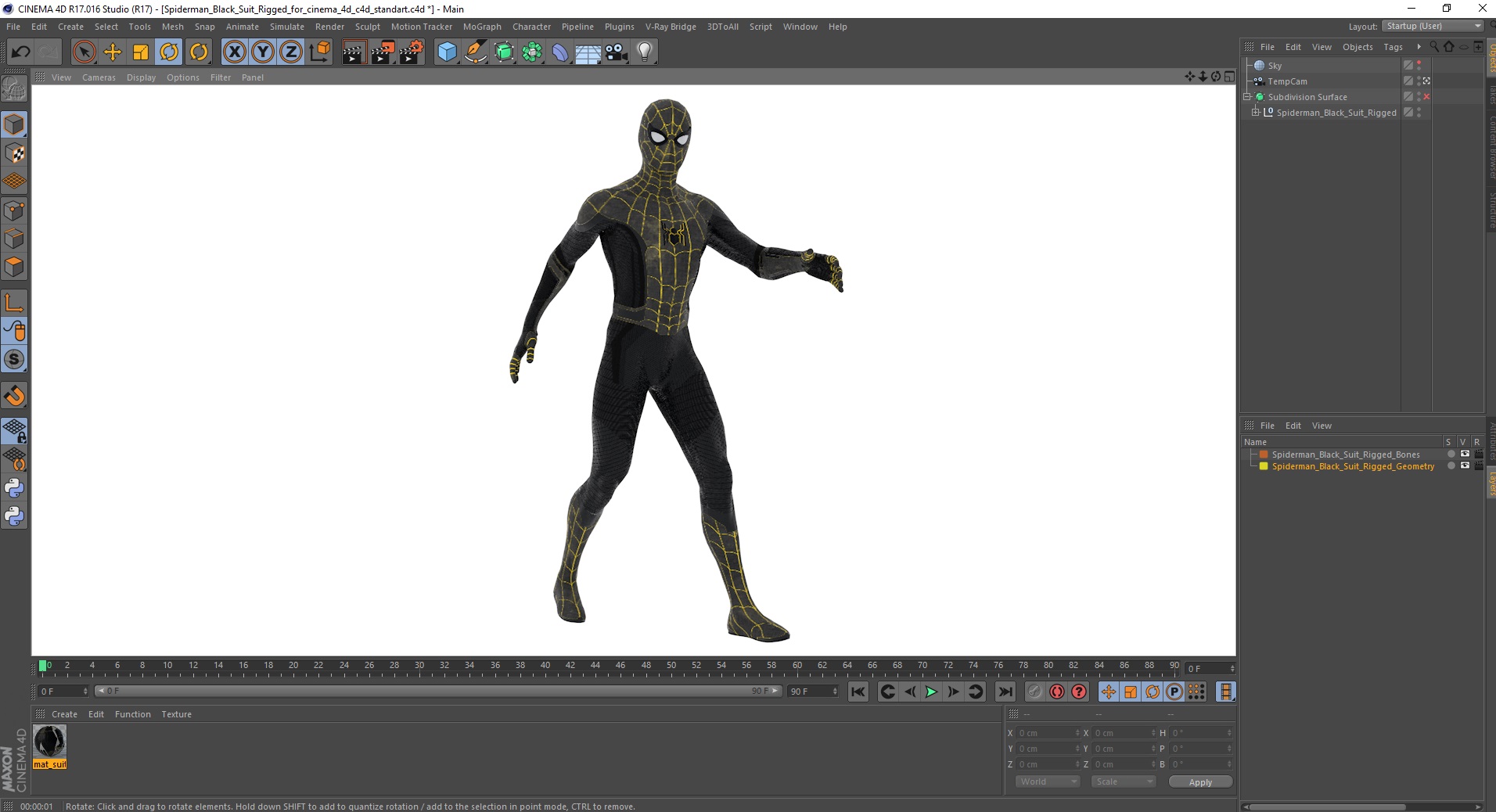Open the V-Ray Bridge menu
This screenshot has width=1496, height=812.
(671, 27)
